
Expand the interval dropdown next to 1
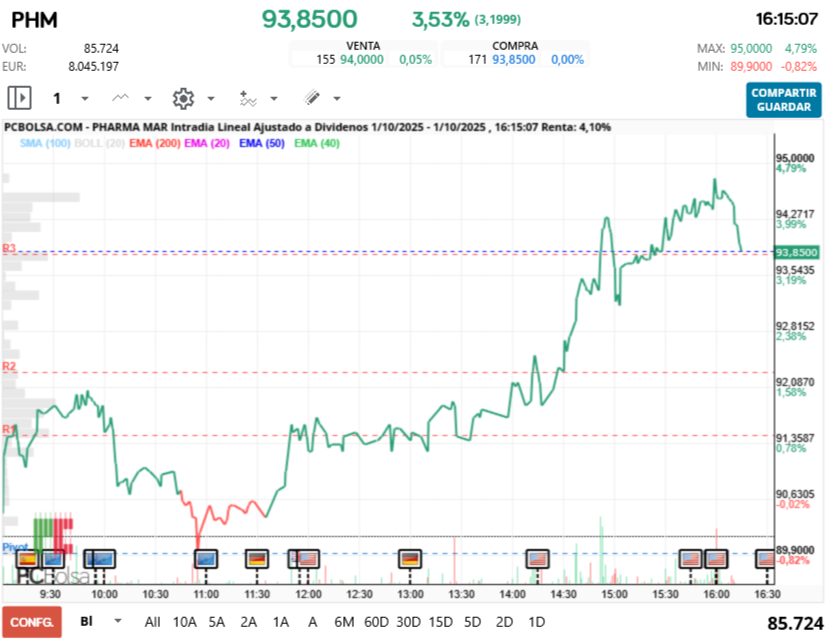84,99
